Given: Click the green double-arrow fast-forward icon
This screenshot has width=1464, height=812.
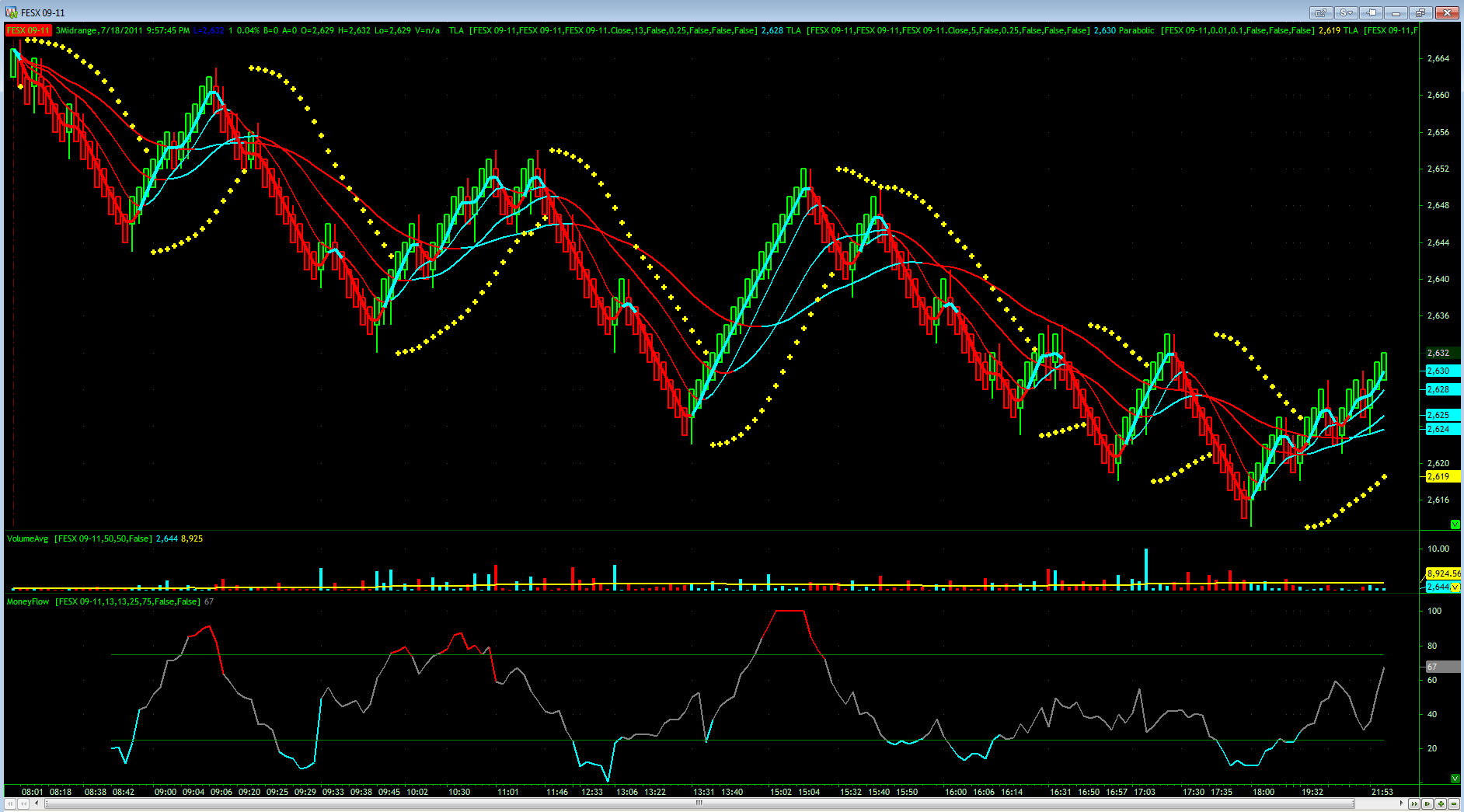Looking at the screenshot, I should (1414, 804).
